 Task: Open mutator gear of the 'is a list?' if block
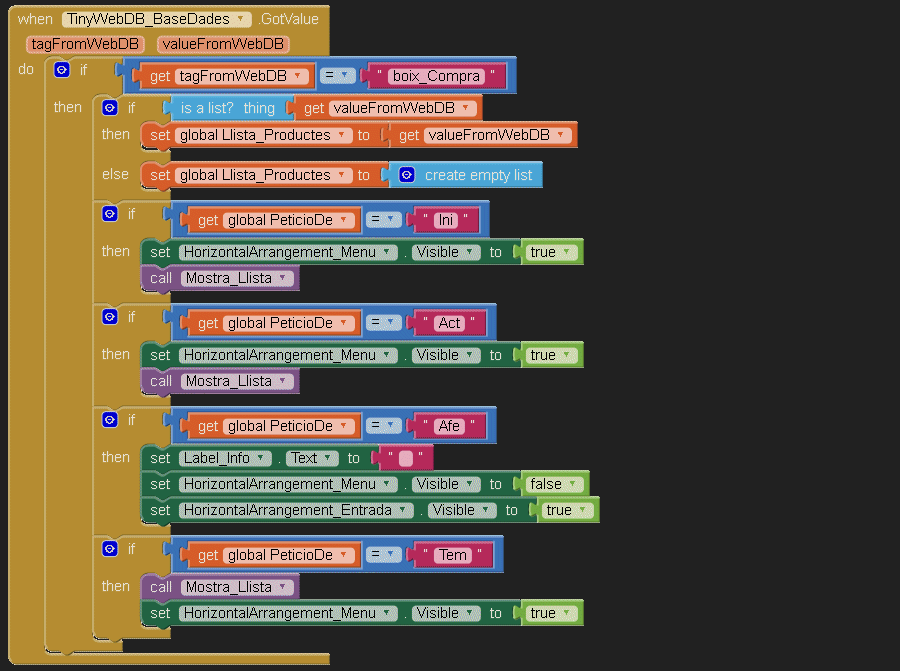(110, 108)
